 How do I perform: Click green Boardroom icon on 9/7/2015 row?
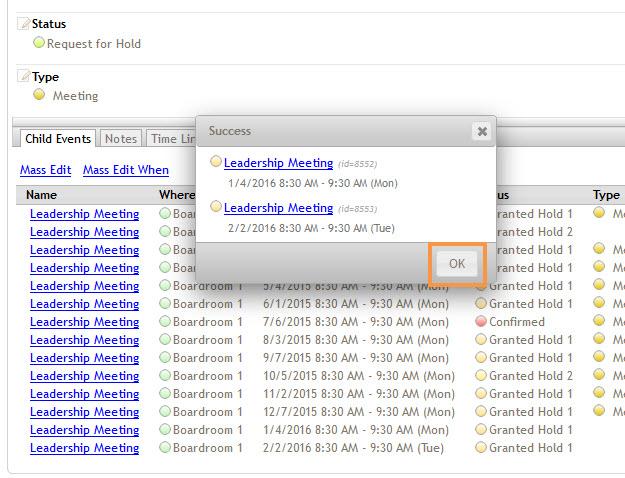[x=165, y=357]
